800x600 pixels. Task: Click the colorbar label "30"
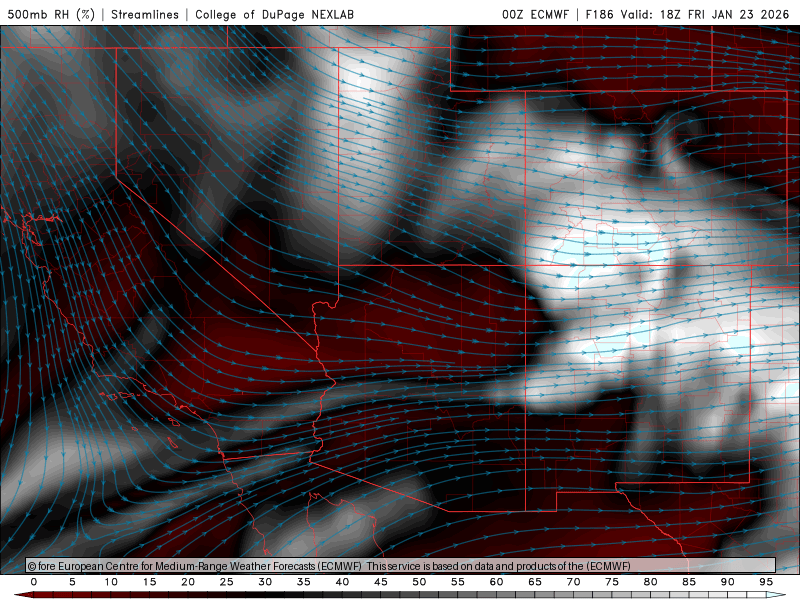tap(265, 582)
